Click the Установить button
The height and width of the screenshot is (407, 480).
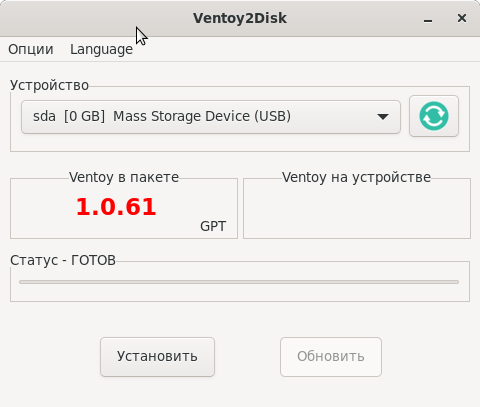[x=157, y=357]
